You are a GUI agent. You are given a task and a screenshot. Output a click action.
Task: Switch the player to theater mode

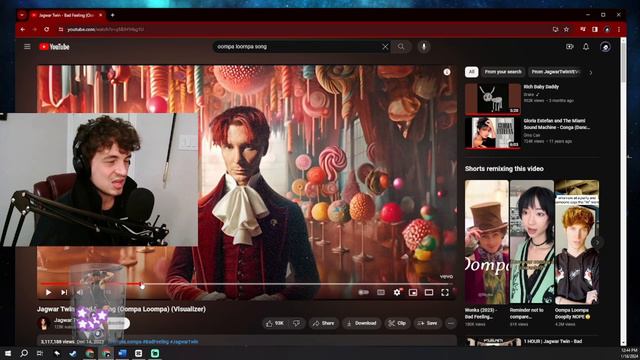tap(429, 292)
